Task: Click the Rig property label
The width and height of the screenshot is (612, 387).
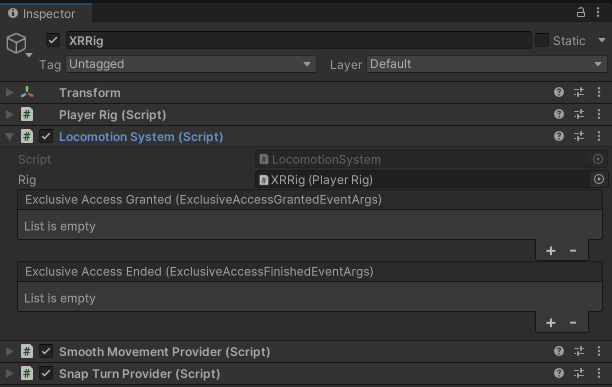Action: pyautogui.click(x=27, y=180)
